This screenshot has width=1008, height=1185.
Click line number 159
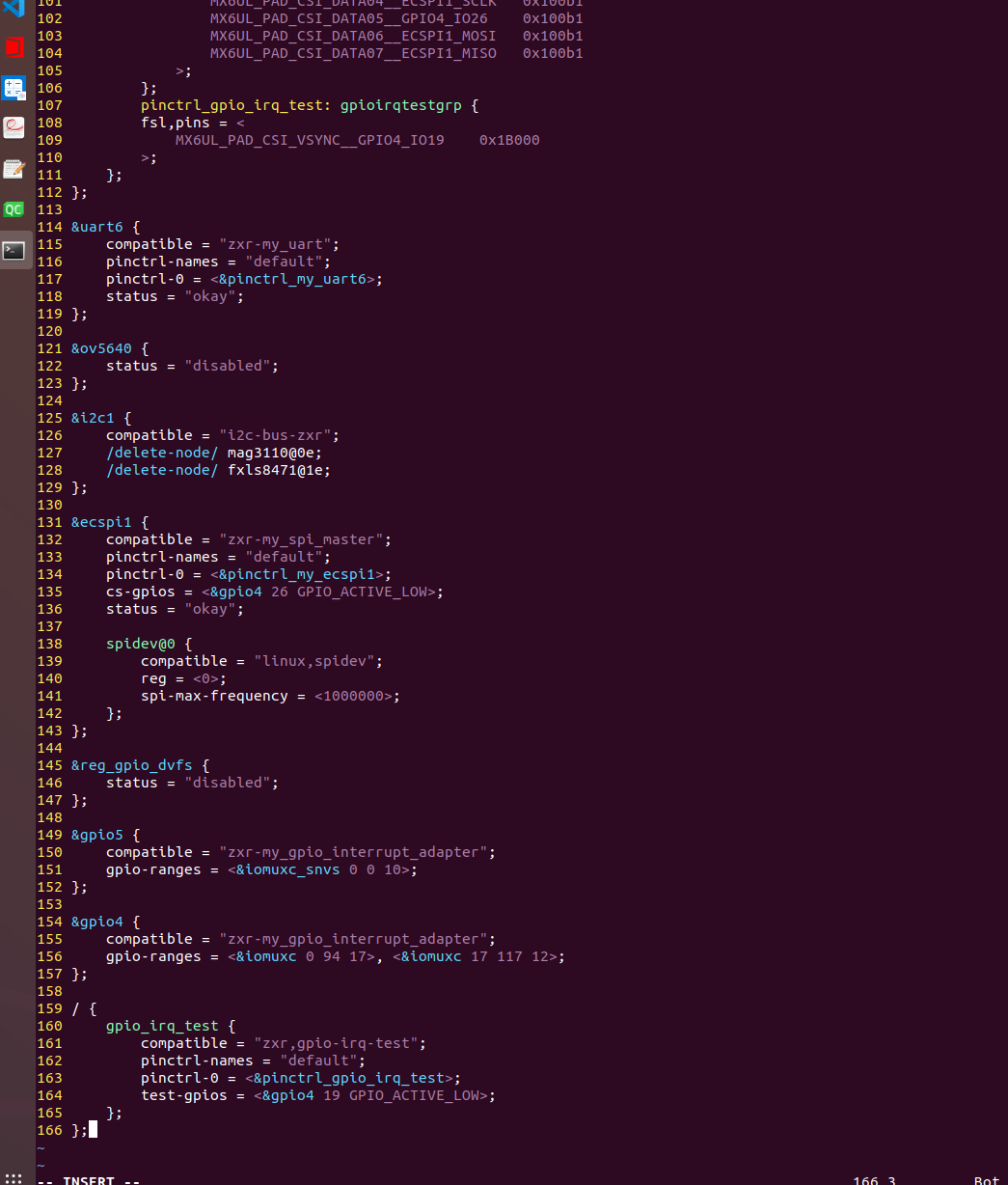(x=49, y=1008)
